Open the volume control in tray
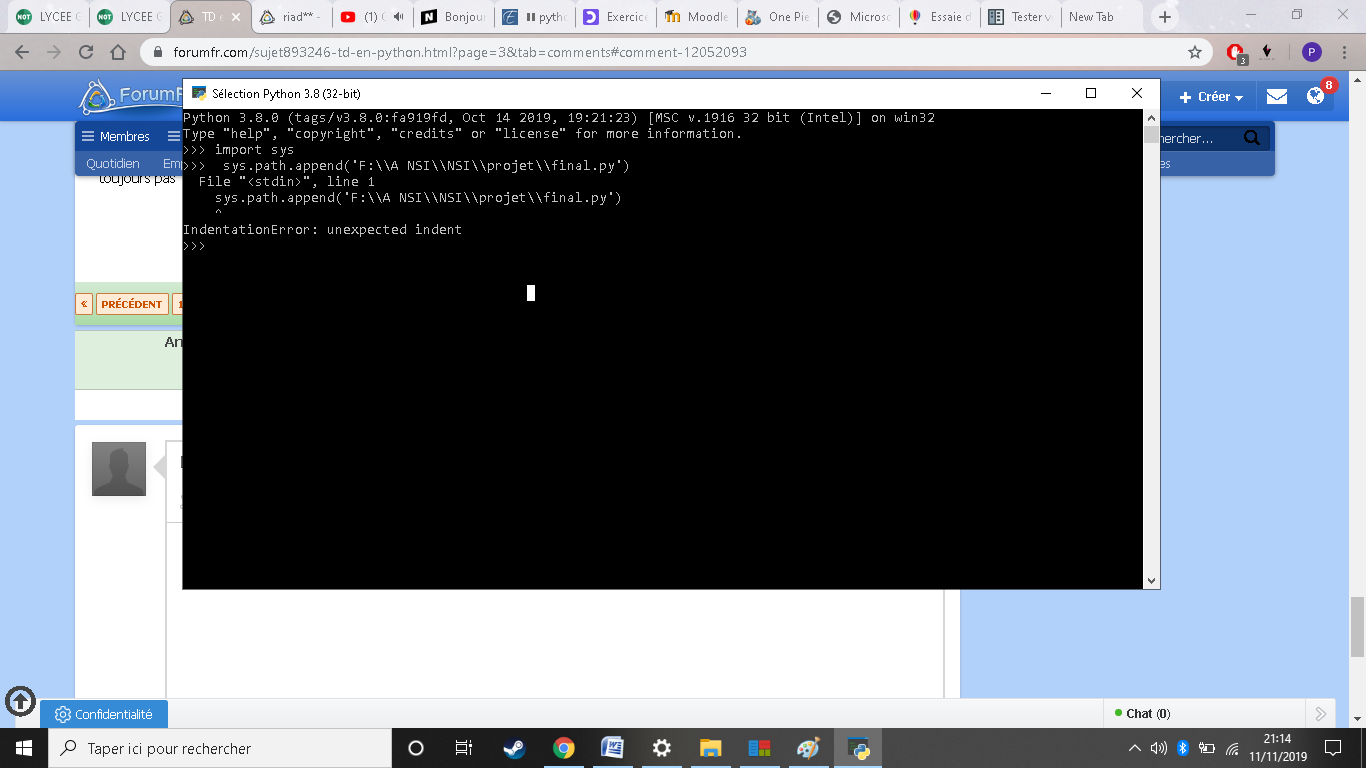The width and height of the screenshot is (1366, 768). (1159, 748)
